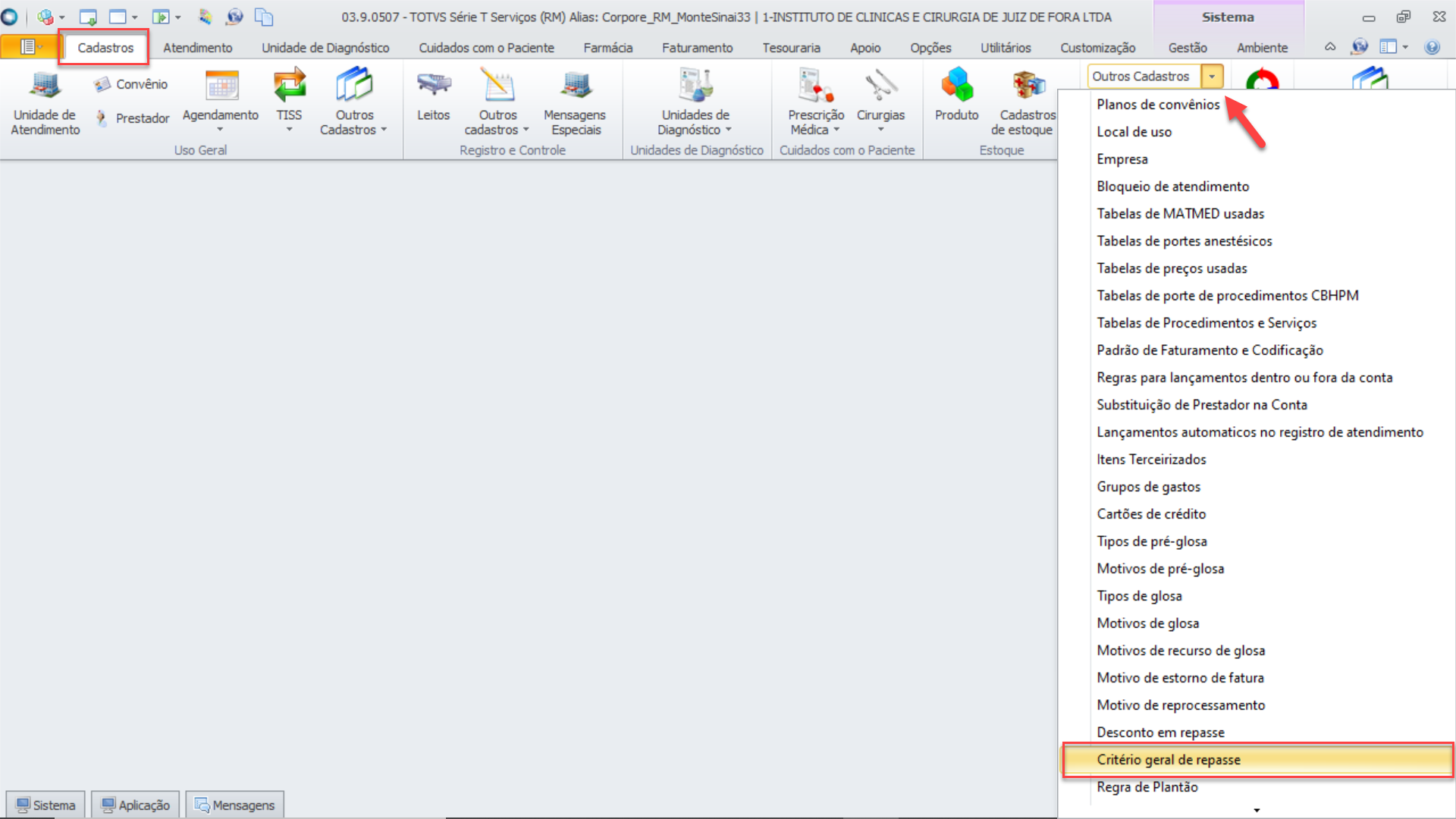Open Prescrição Médica

point(816,102)
